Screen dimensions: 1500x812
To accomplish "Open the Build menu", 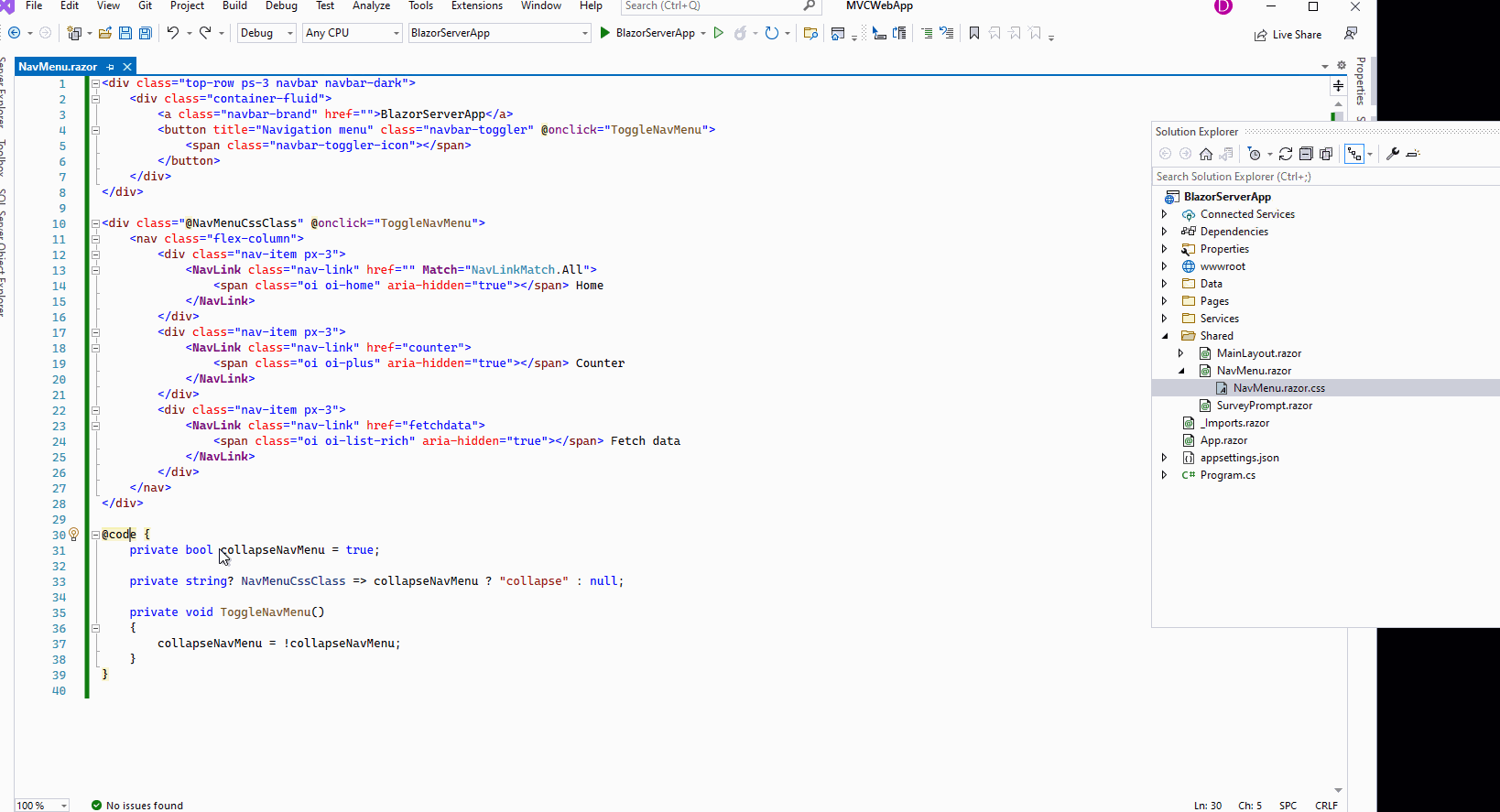I will 234,5.
